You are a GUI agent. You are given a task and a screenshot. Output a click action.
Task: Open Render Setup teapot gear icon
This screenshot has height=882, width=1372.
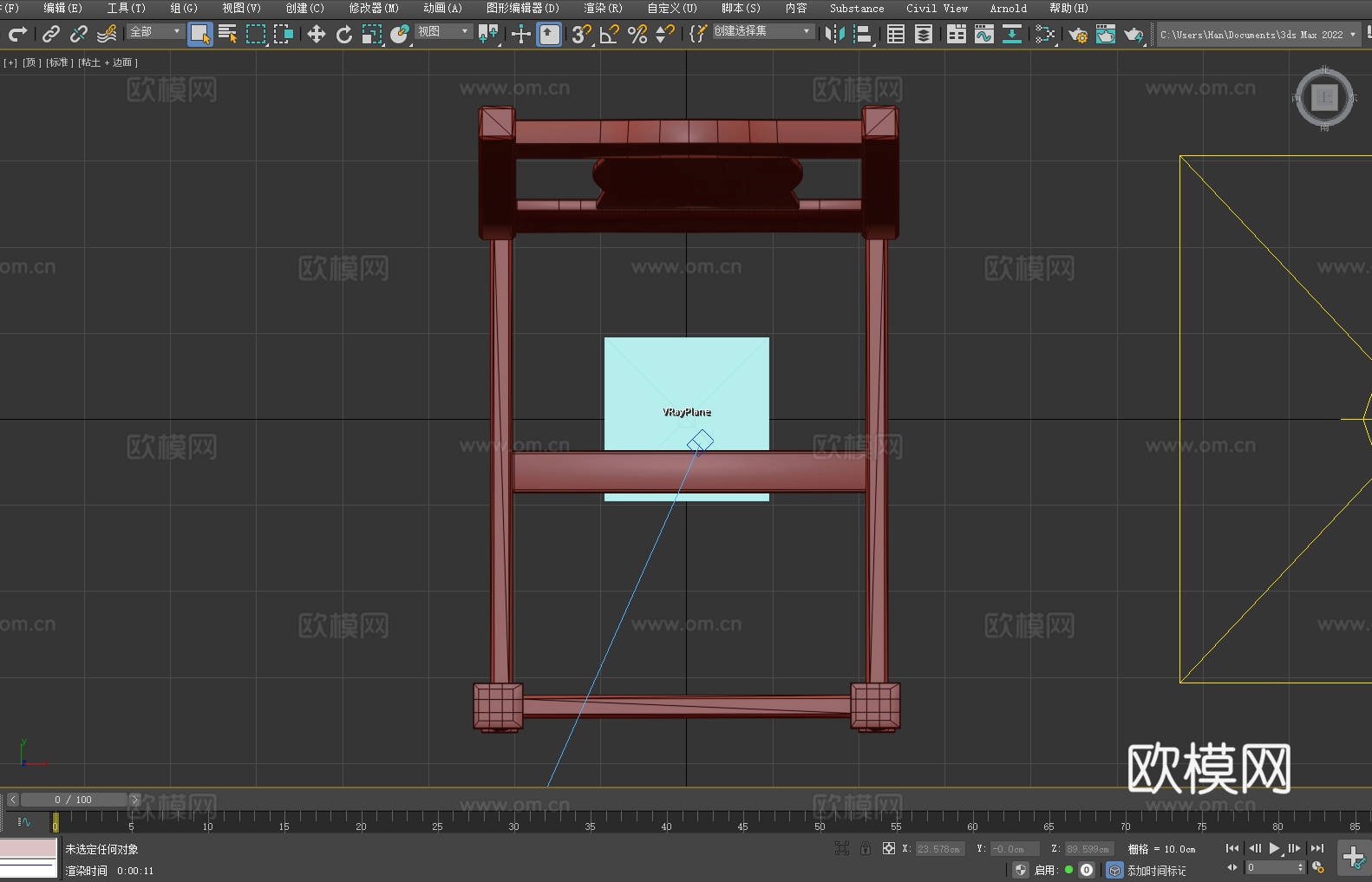1078,35
